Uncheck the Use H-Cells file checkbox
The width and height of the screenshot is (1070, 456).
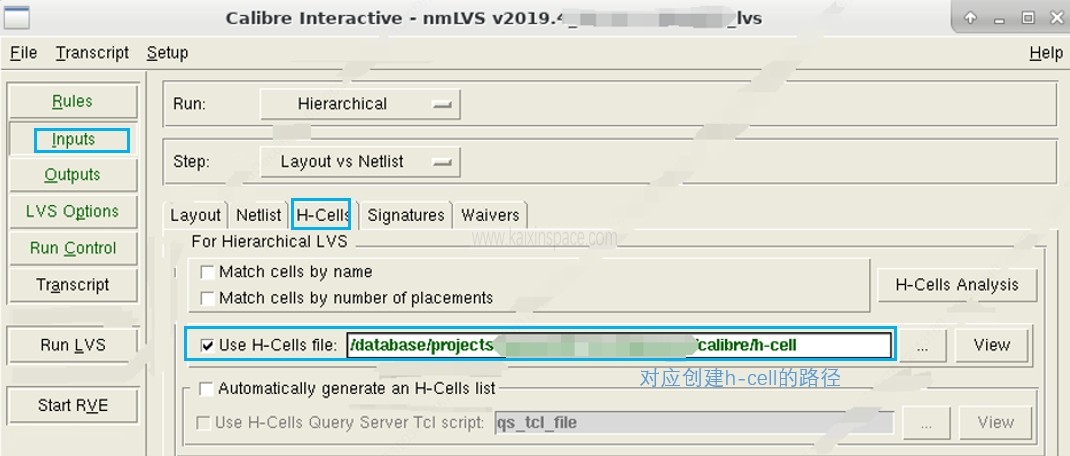207,346
